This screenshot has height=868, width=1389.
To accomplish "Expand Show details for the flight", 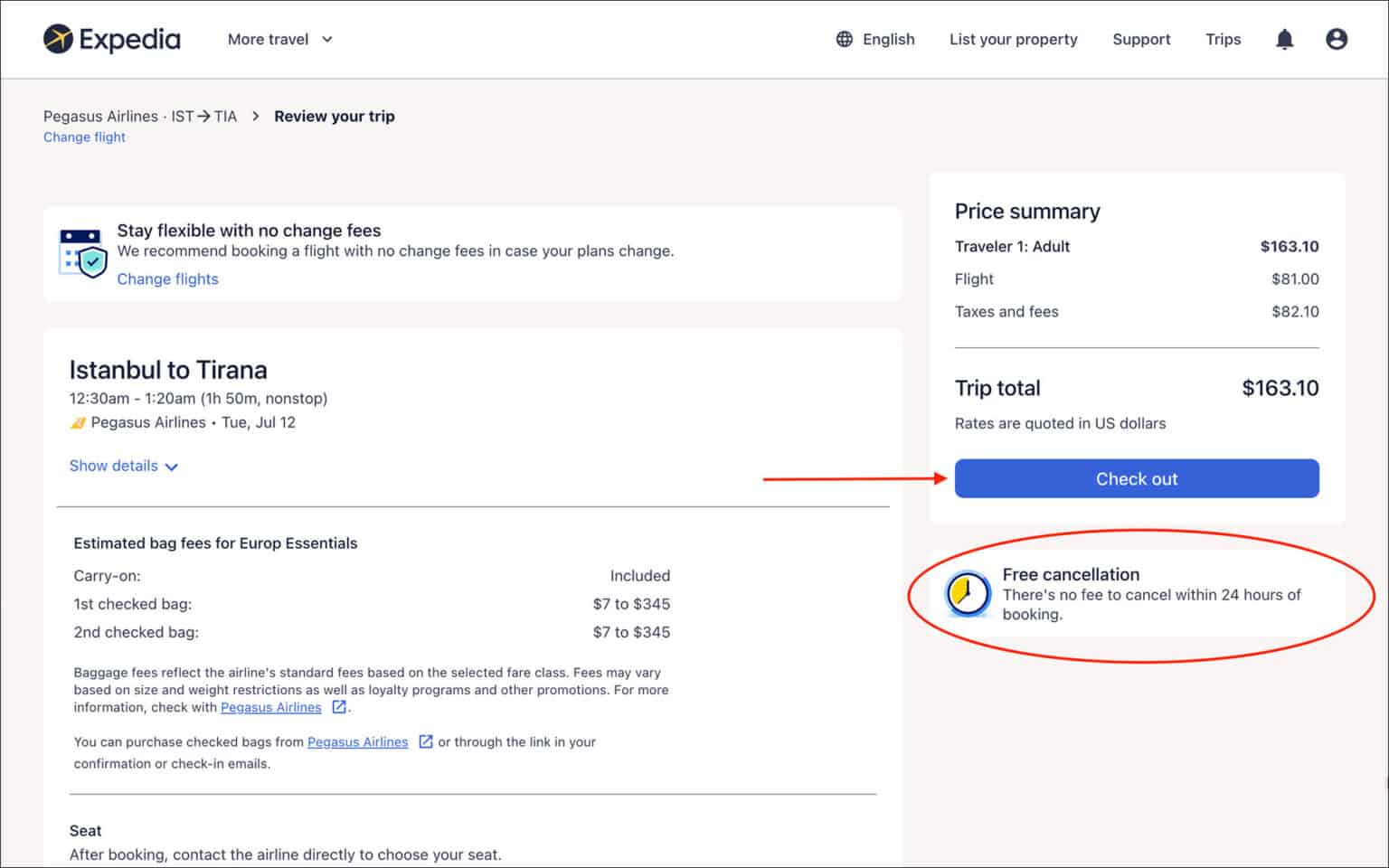I will (114, 466).
